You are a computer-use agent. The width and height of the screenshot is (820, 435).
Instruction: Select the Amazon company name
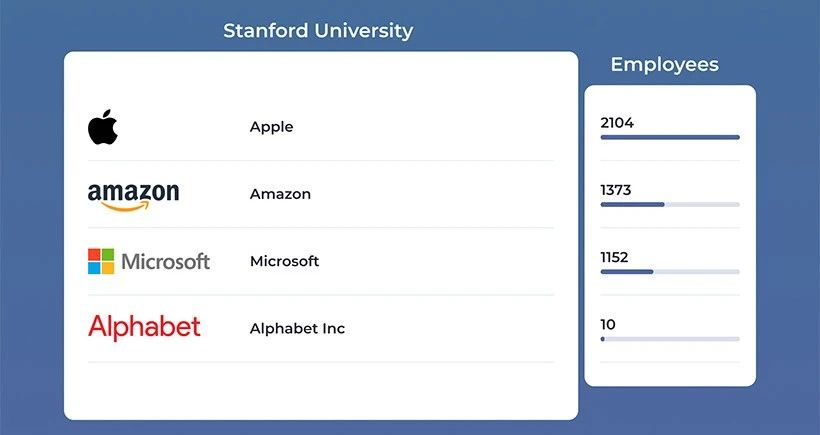280,194
